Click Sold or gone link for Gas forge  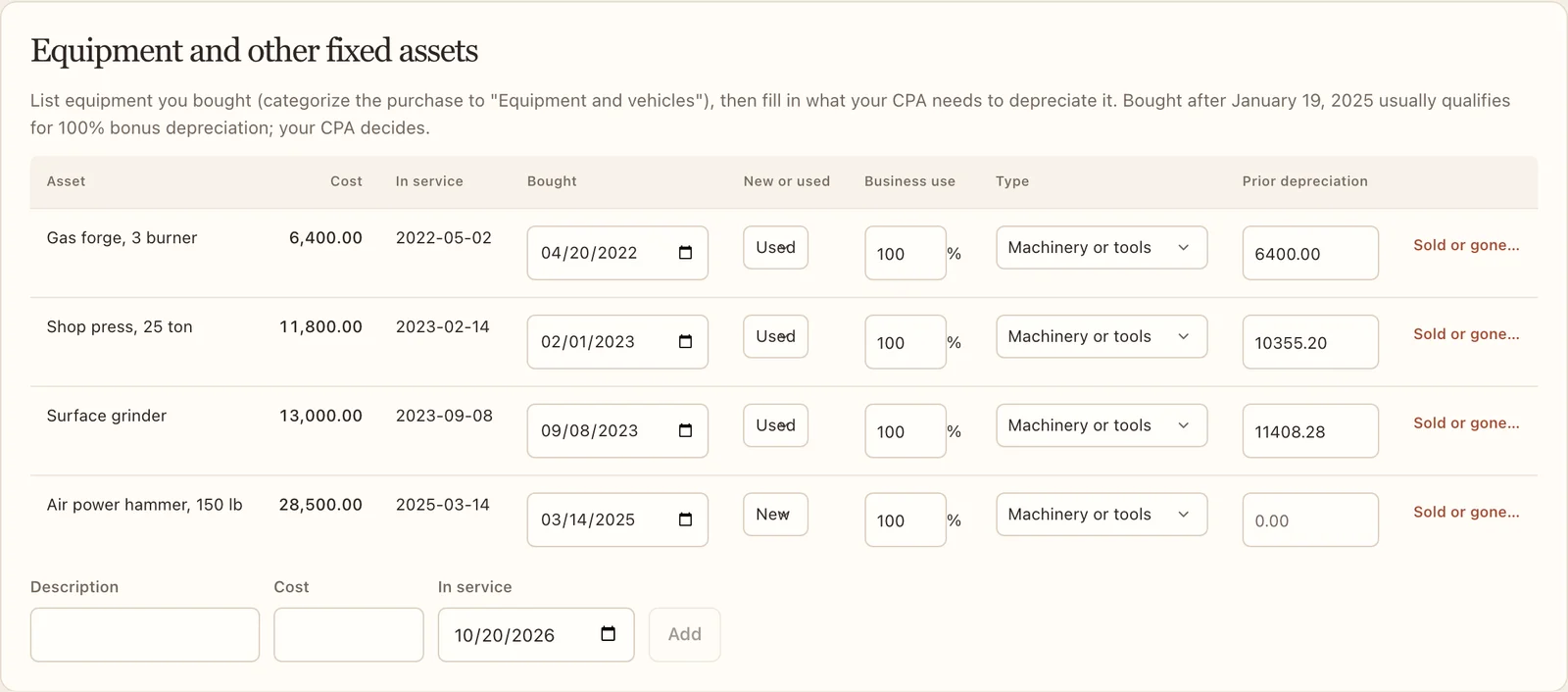pos(1466,245)
